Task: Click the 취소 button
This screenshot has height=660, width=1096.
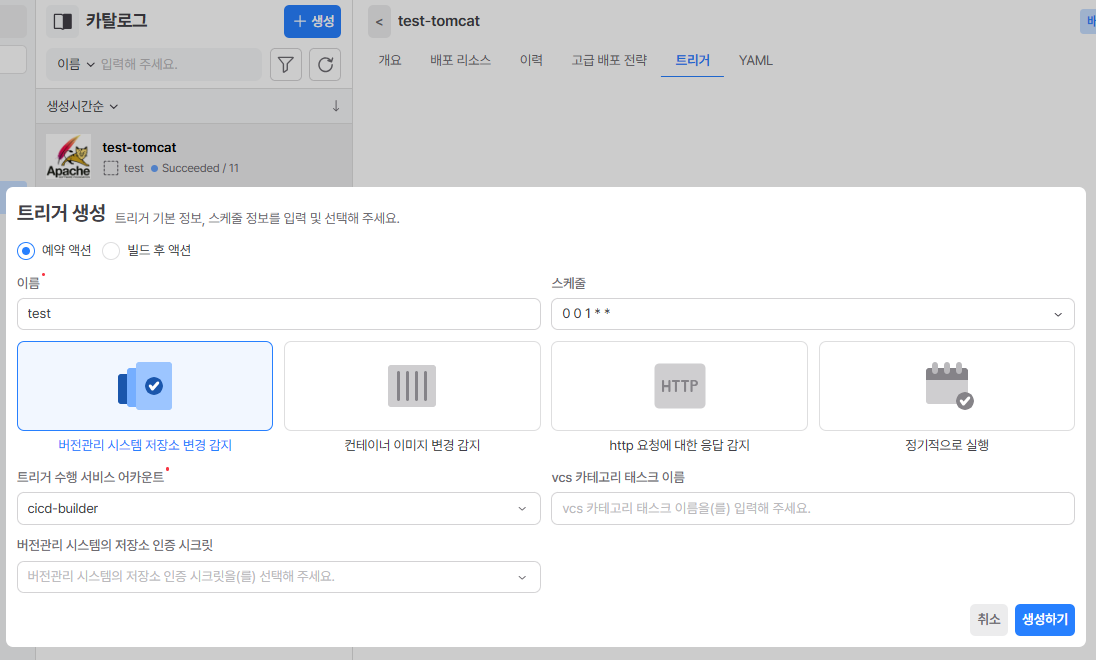Action: point(988,619)
